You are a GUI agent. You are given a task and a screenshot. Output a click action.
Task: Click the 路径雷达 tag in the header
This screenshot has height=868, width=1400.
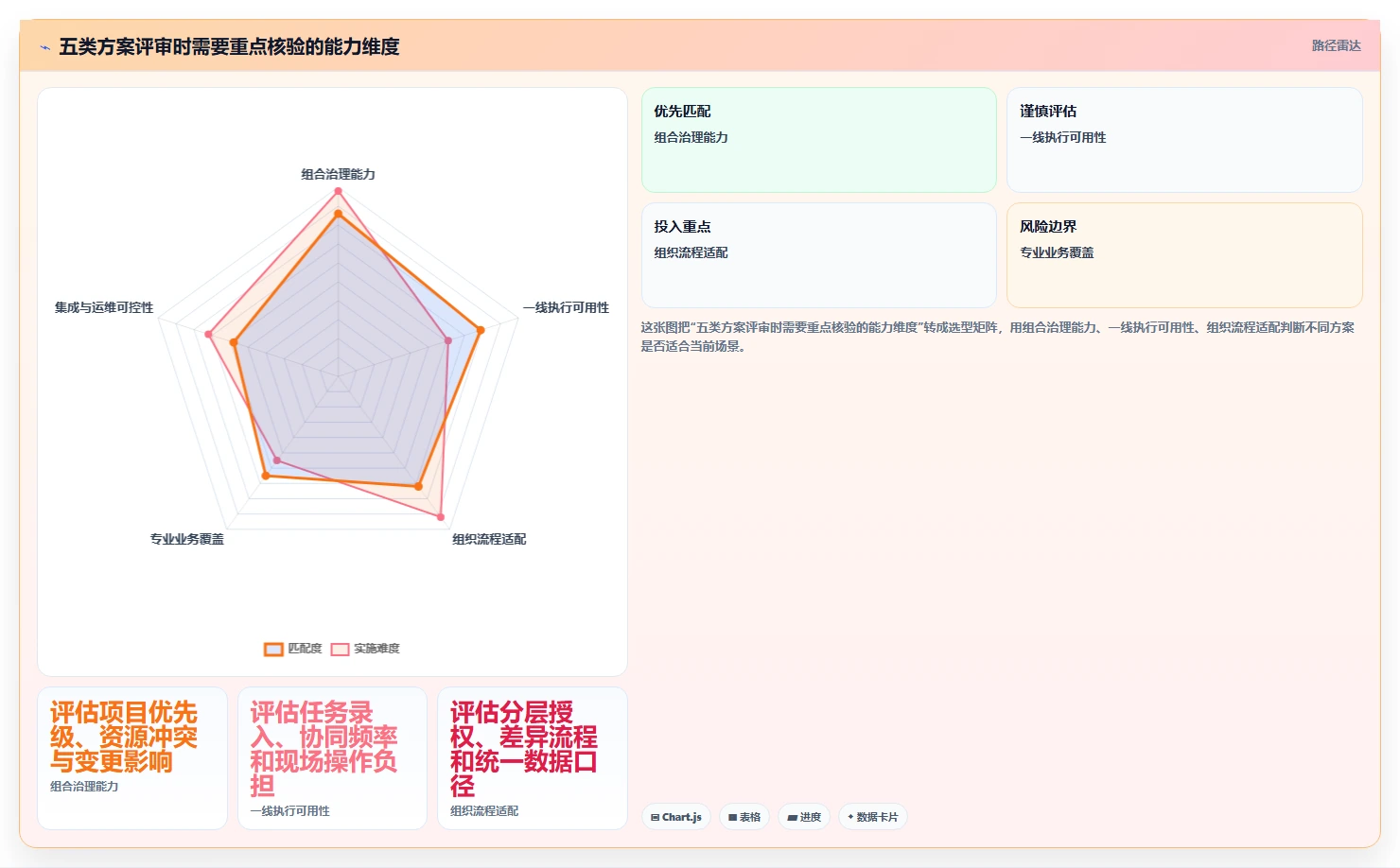pos(1336,45)
